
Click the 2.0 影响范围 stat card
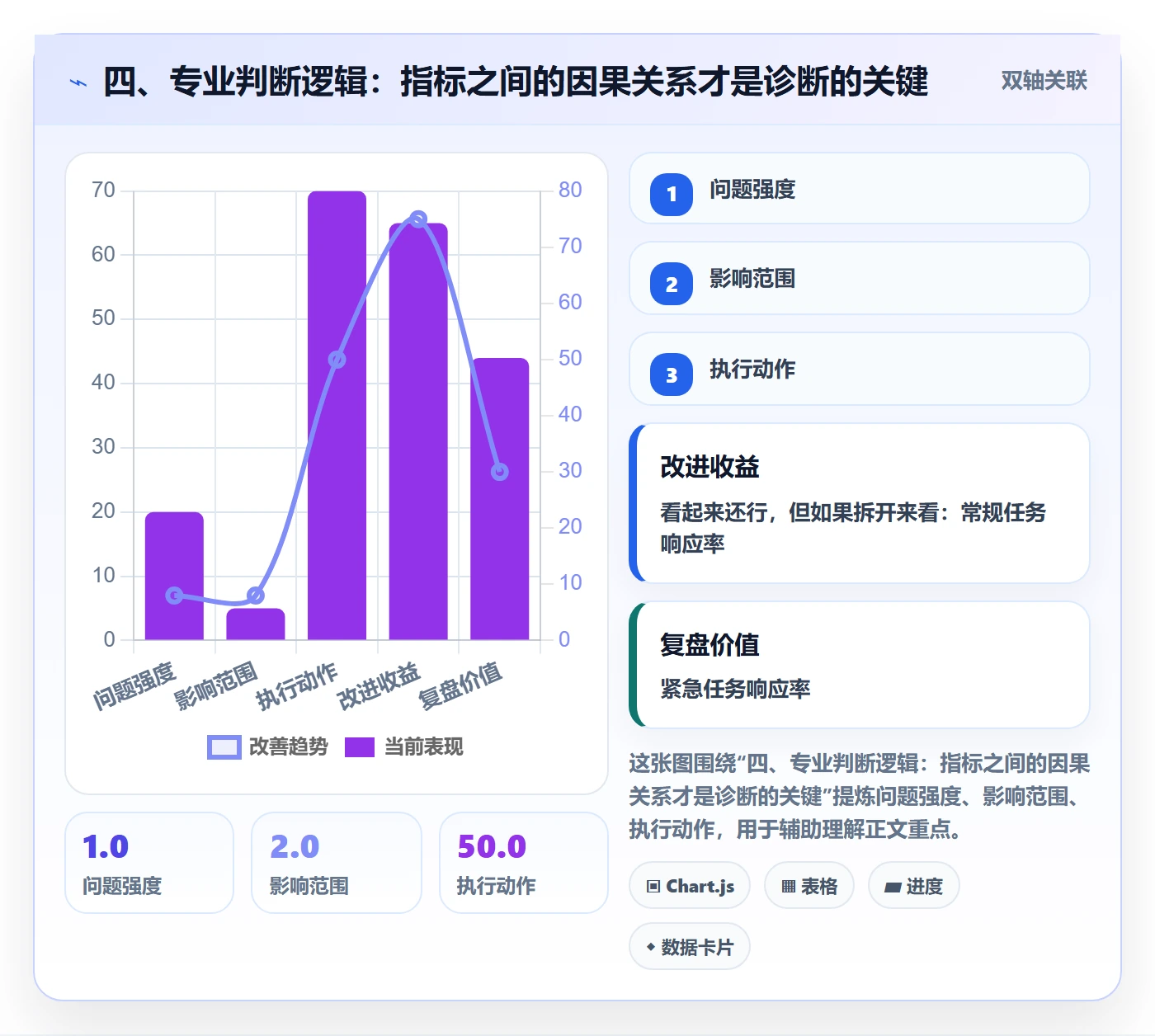point(337,863)
